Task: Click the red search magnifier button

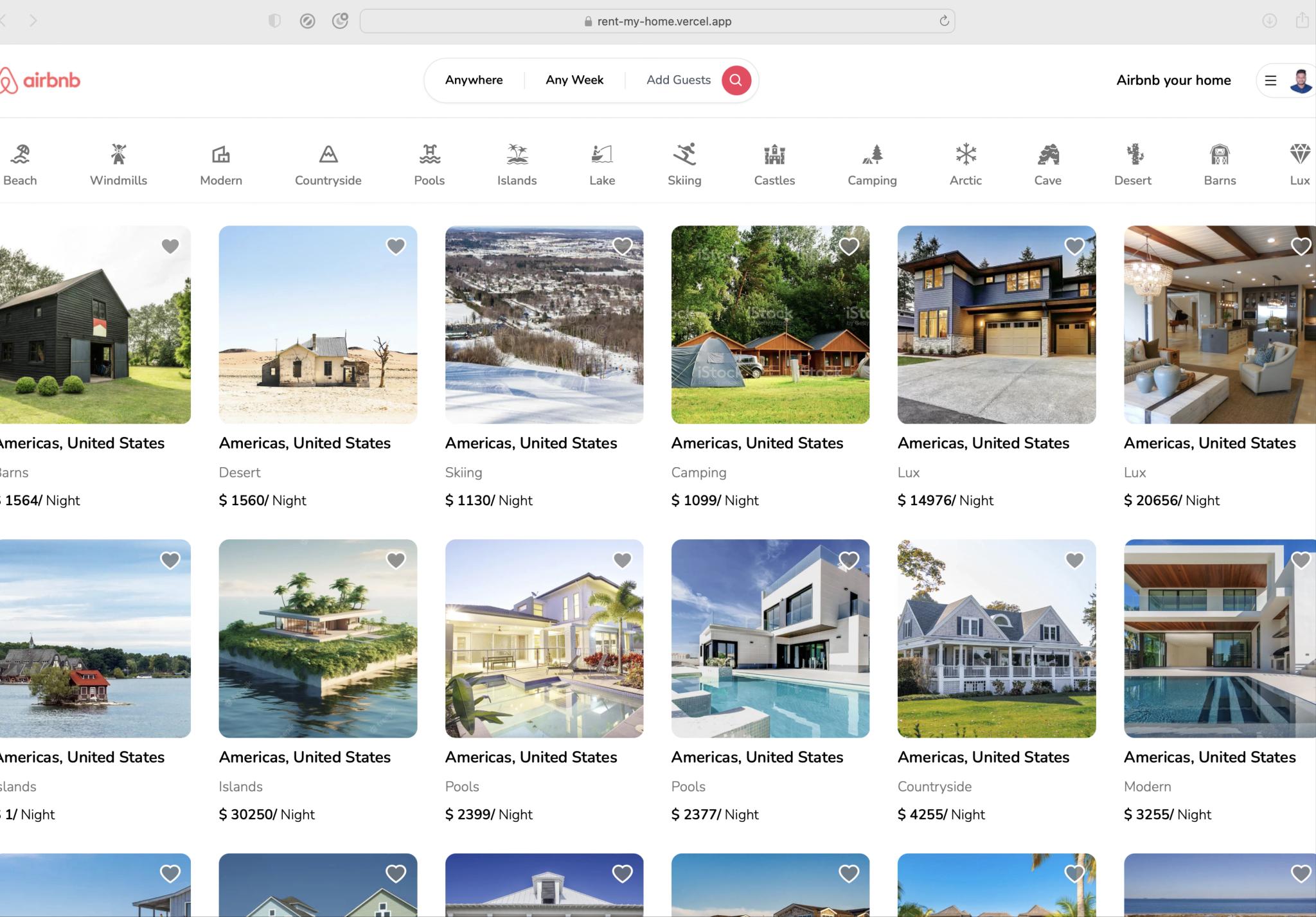Action: [x=736, y=80]
